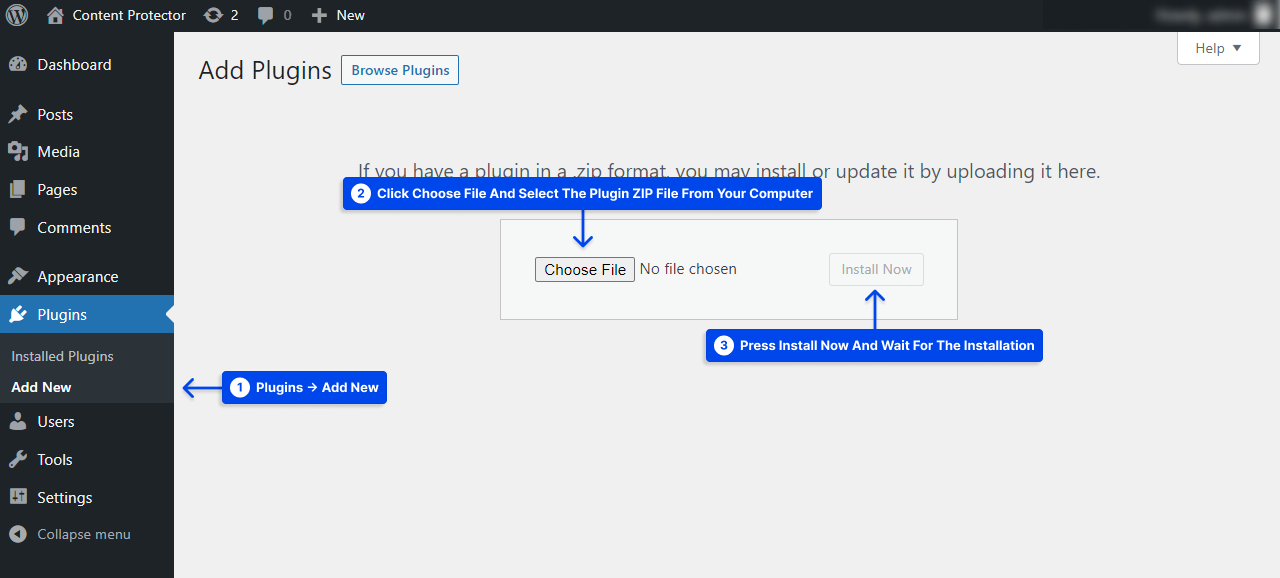Click the Plugins plug icon in the sidebar
The height and width of the screenshot is (578, 1280).
(17, 314)
